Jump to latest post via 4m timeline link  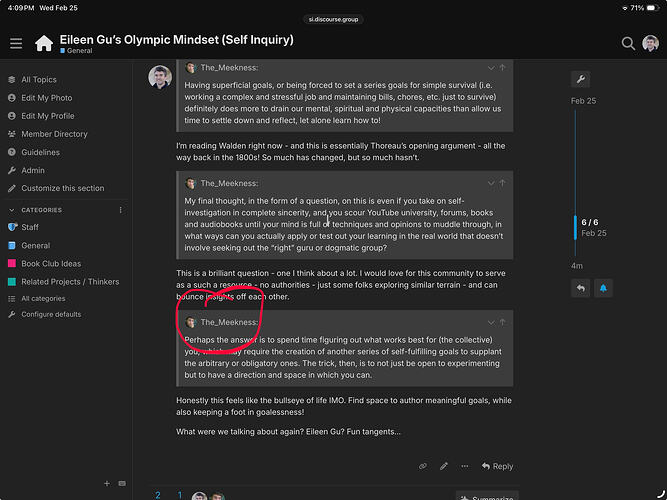pos(577,266)
